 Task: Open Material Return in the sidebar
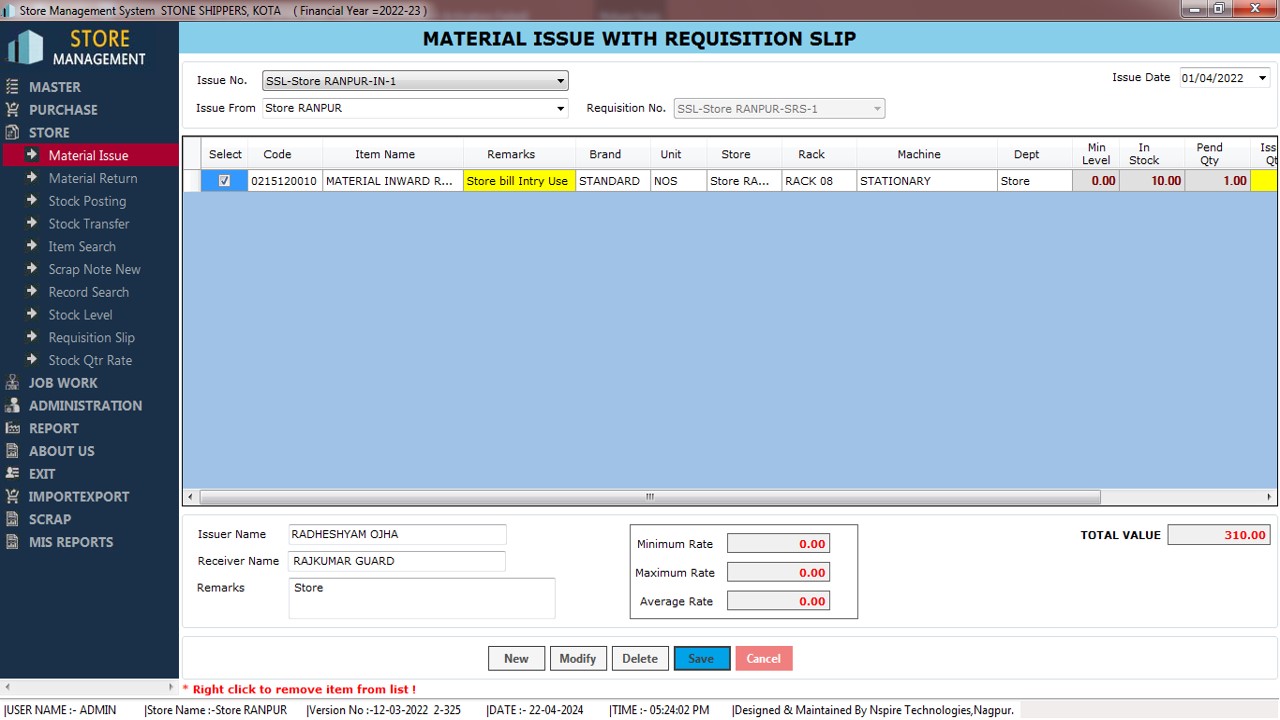92,178
